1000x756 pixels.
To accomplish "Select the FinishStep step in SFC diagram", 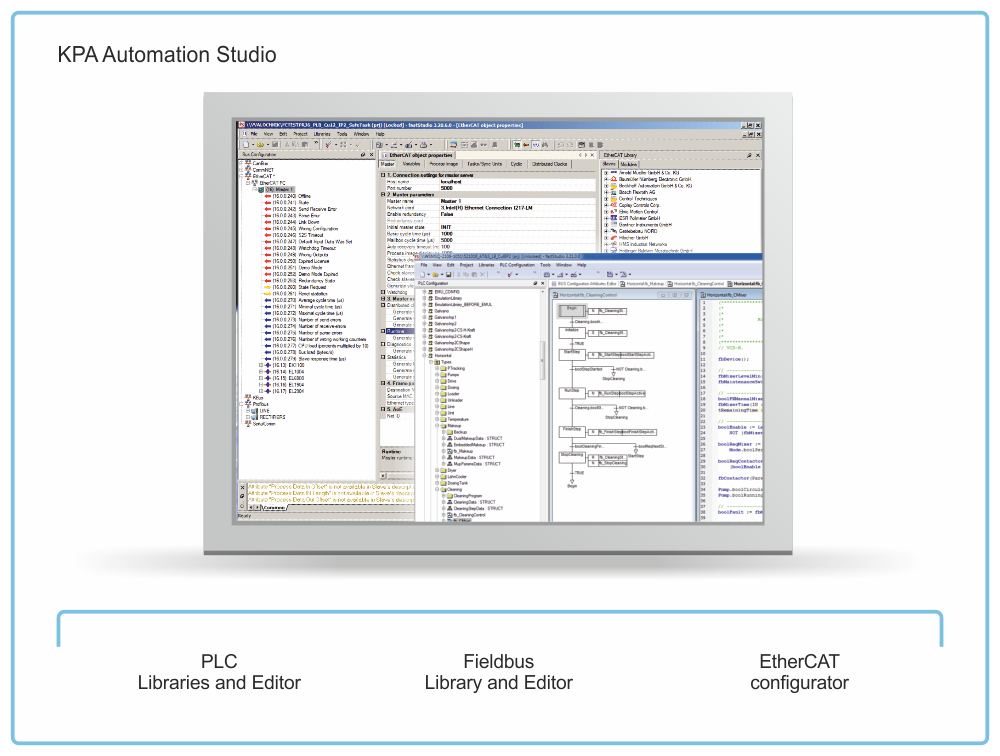I will 571,432.
